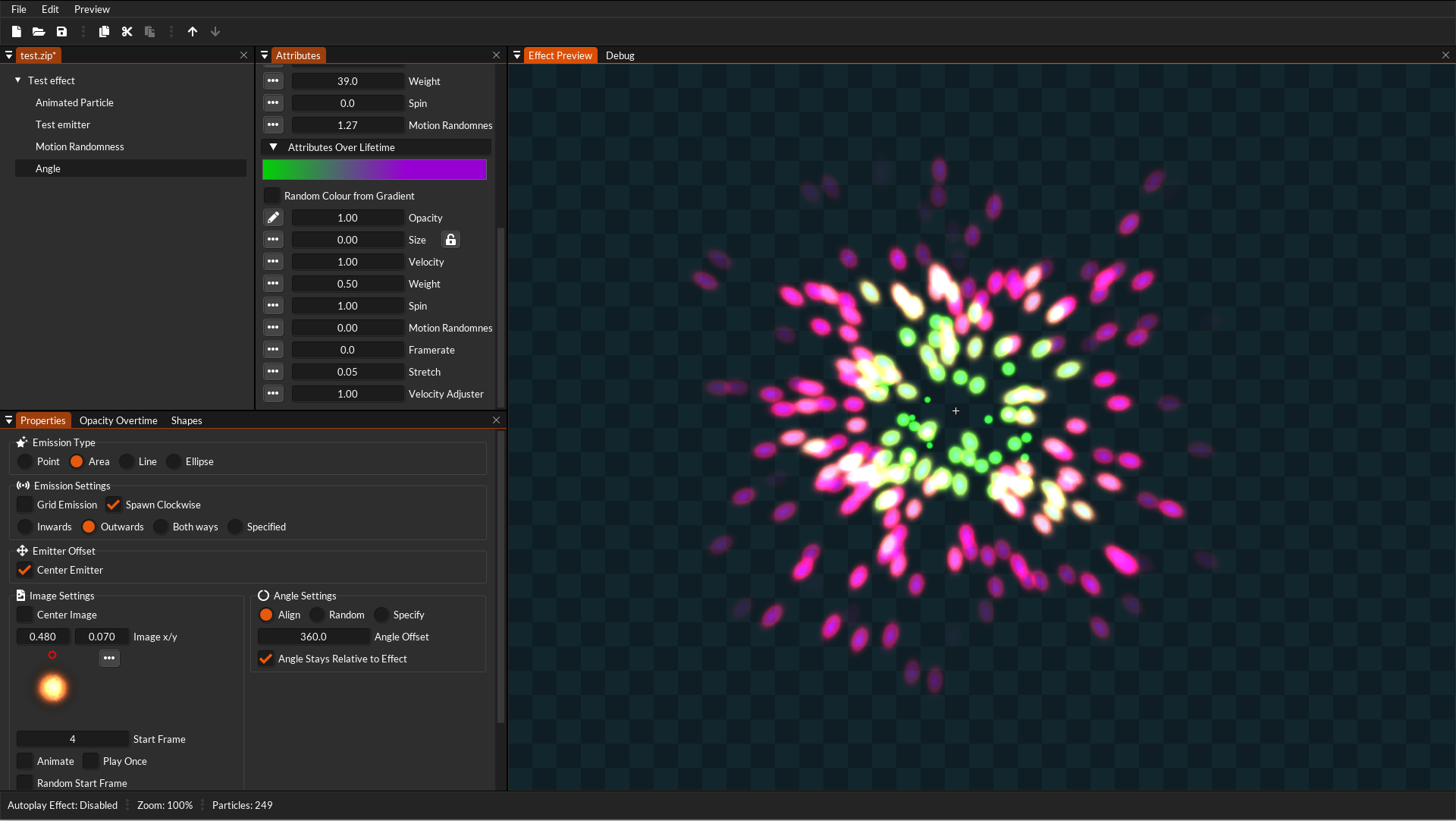Image resolution: width=1456 pixels, height=821 pixels.
Task: Move item down with the down arrow icon
Action: coord(215,32)
